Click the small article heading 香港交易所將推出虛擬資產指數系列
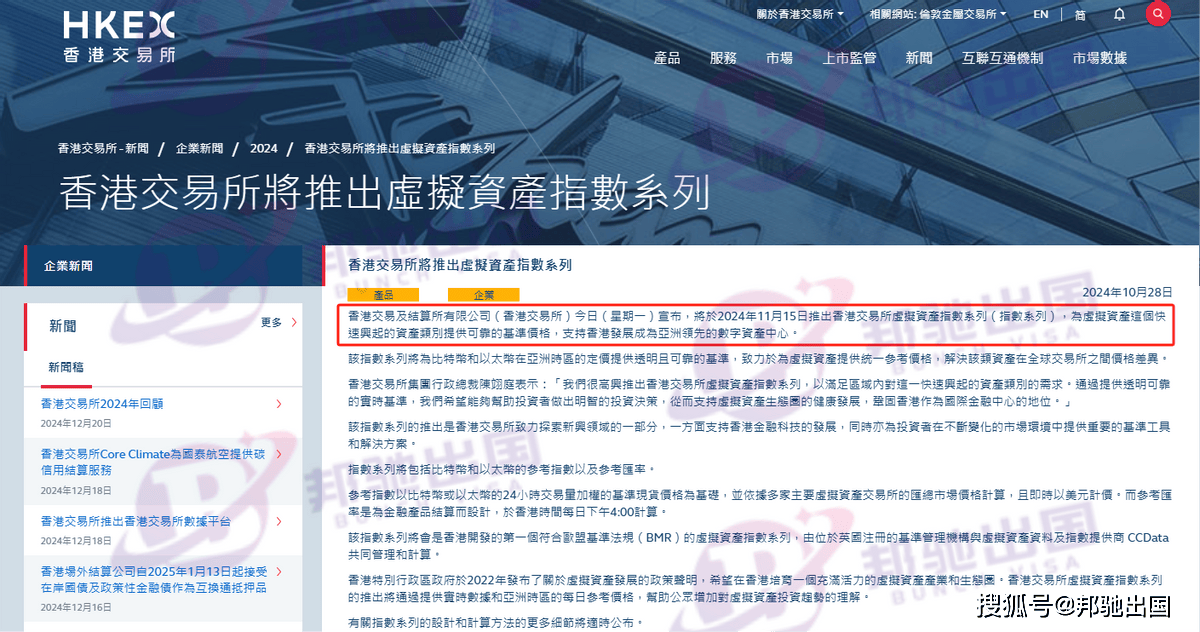The image size is (1200, 632). [460, 265]
